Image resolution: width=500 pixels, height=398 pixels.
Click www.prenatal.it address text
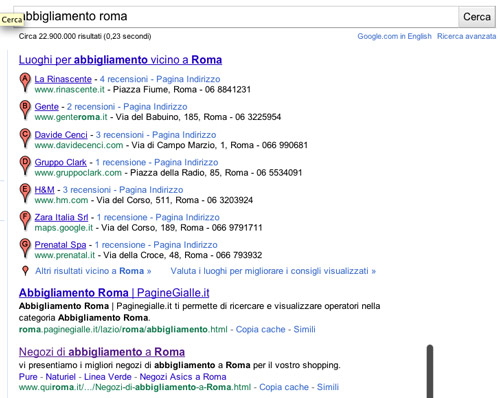coord(65,255)
